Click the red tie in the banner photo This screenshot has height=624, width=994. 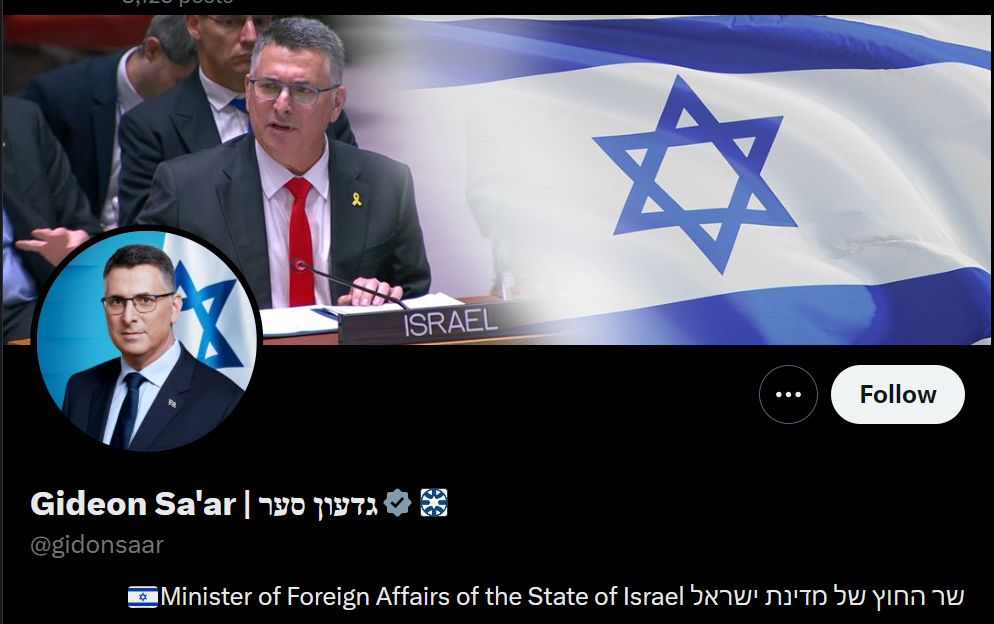[x=301, y=241]
